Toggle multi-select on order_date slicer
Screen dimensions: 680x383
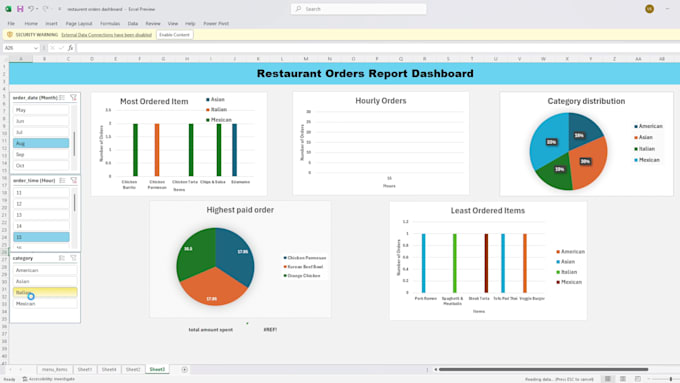click(62, 98)
